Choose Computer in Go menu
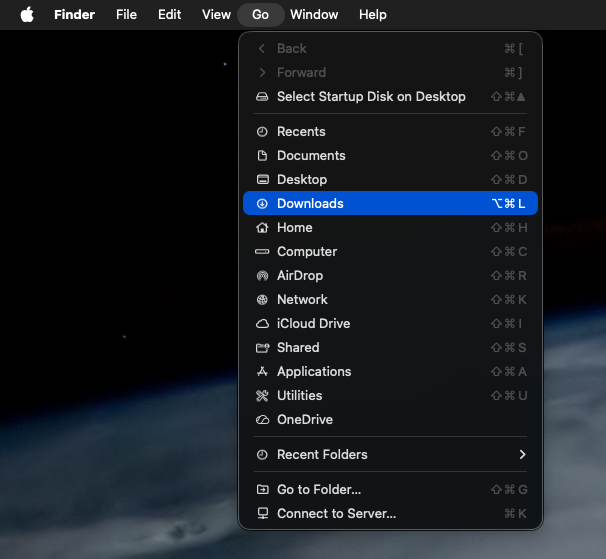Screen dimensions: 606x559 390,252
